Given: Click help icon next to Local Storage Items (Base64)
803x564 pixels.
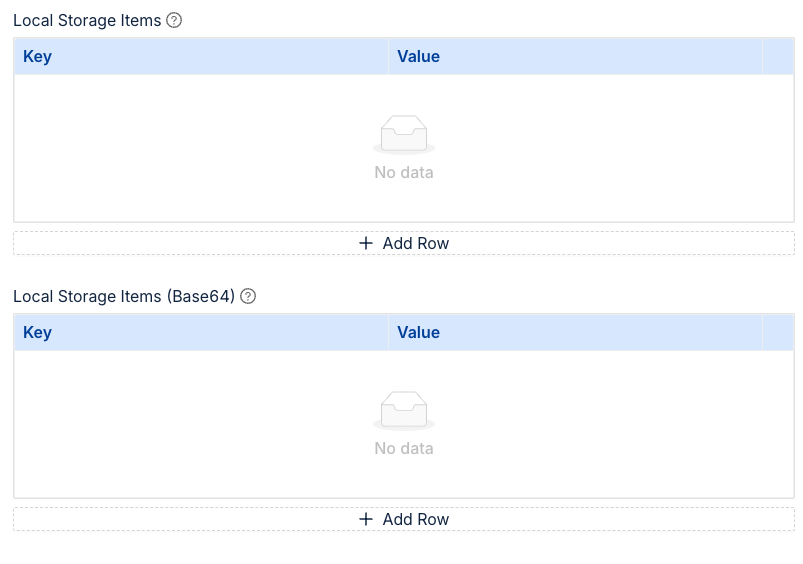Looking at the screenshot, I should coord(248,296).
